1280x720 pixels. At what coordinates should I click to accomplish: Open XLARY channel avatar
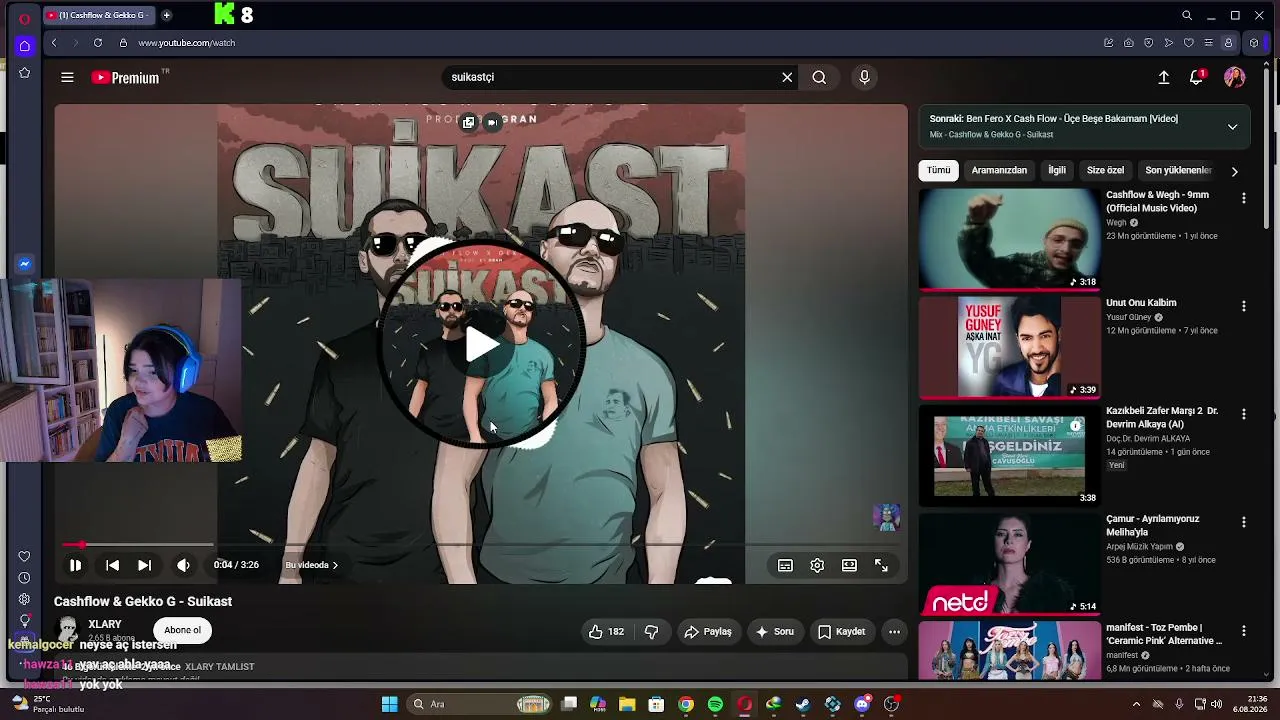coord(68,630)
